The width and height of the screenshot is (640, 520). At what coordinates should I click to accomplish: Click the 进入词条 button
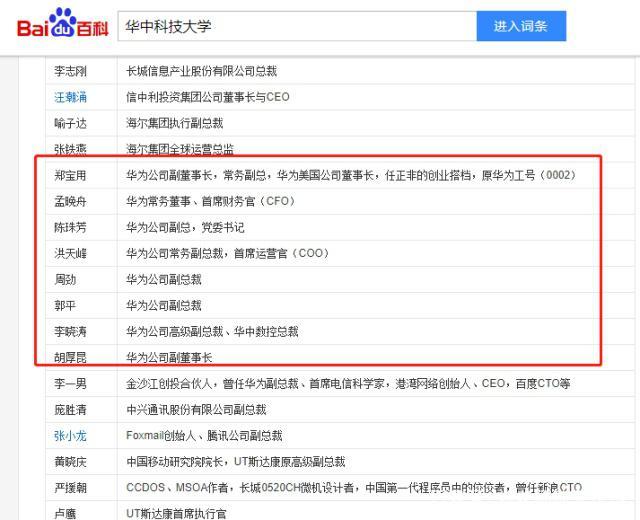pyautogui.click(x=521, y=27)
